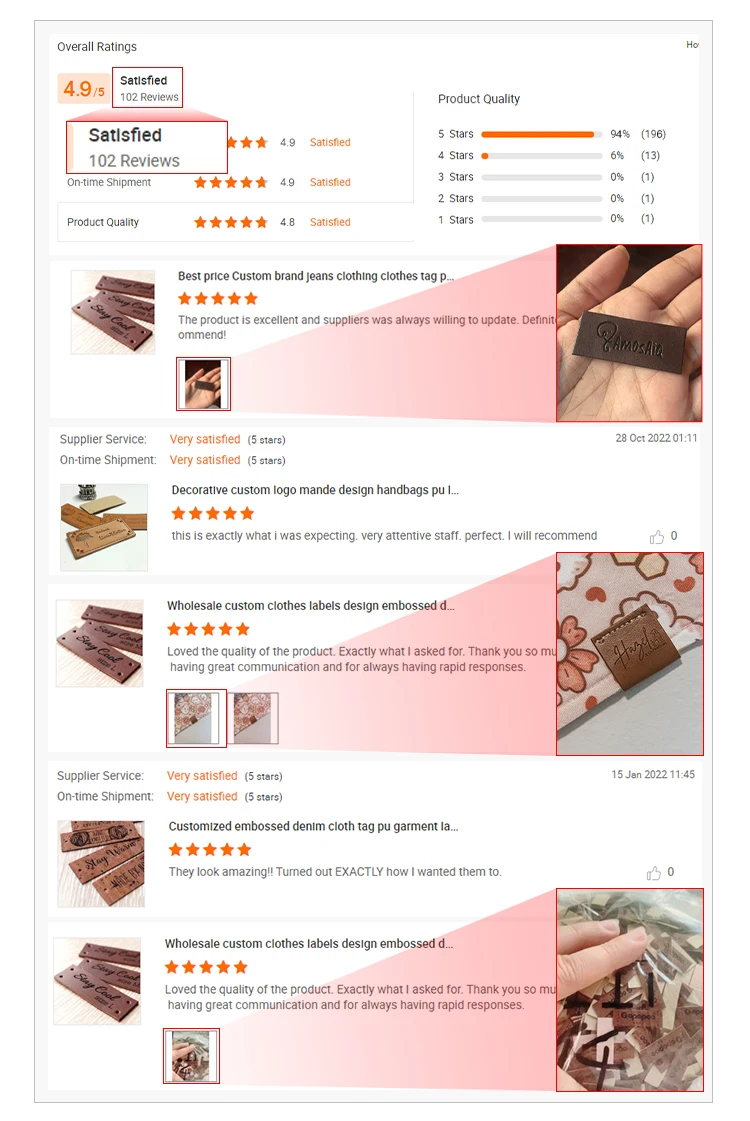
Task: Click the 102 Reviews count near the rating
Action: 149,97
